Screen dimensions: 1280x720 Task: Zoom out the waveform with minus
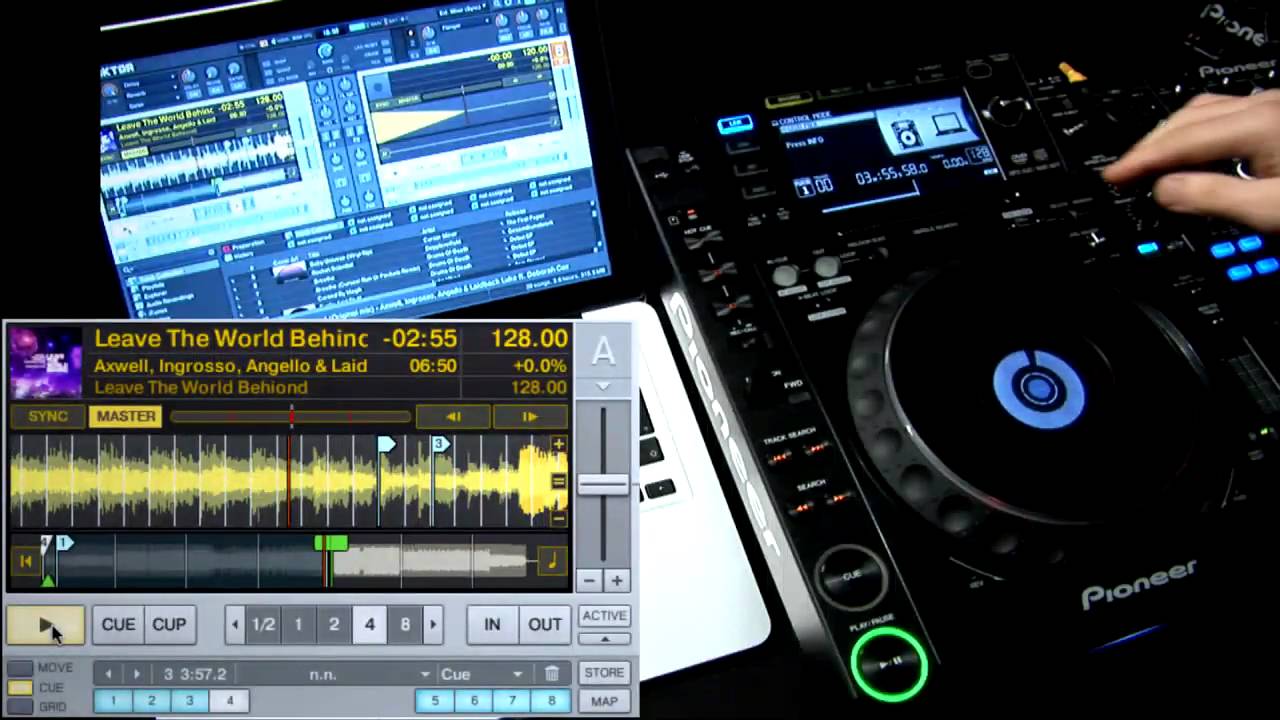pyautogui.click(x=558, y=517)
